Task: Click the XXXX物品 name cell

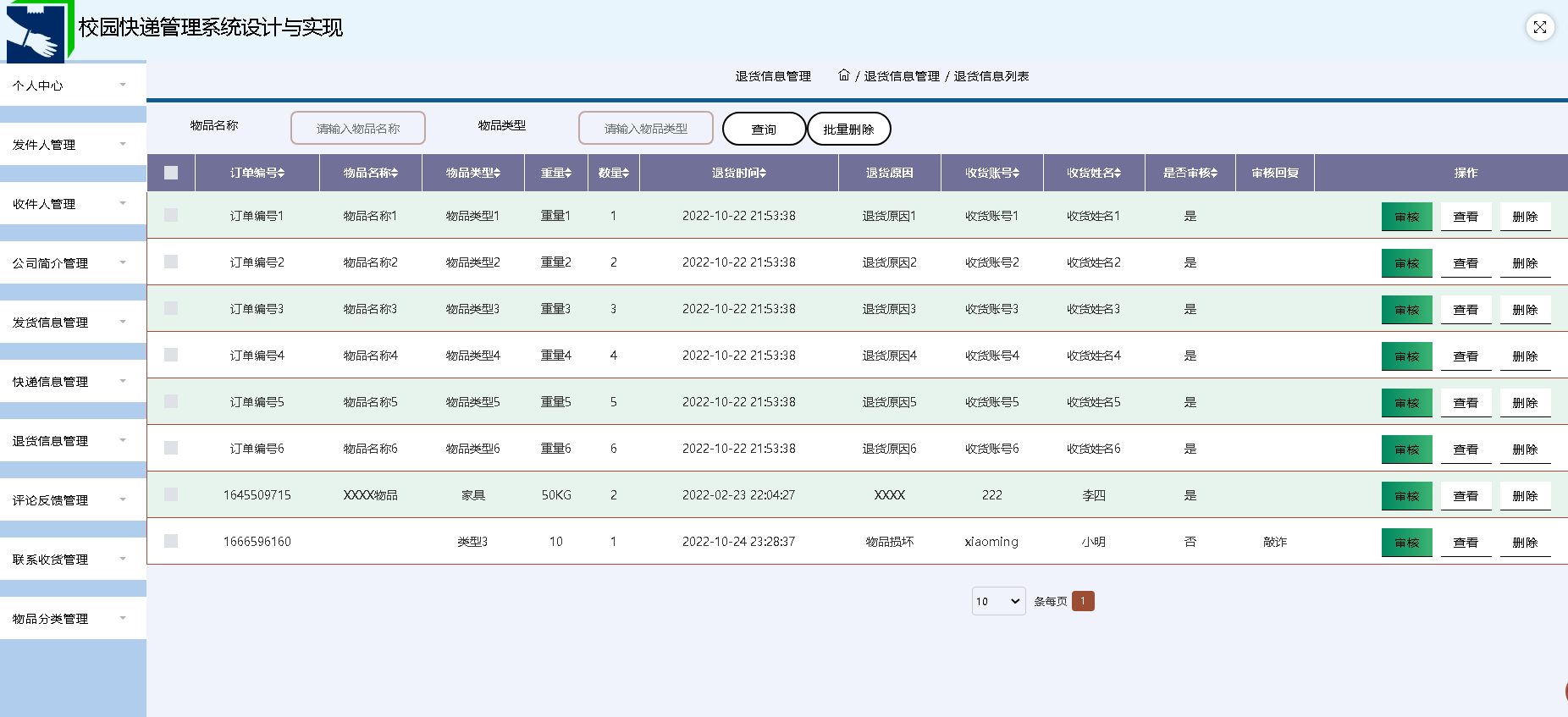Action: coord(371,495)
